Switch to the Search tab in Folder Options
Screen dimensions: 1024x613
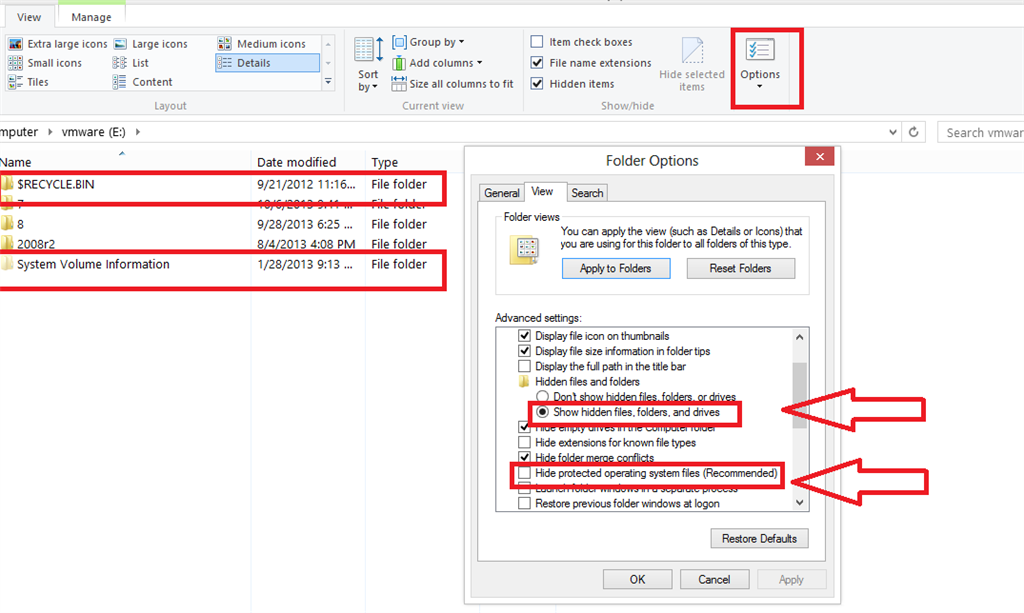pyautogui.click(x=586, y=192)
